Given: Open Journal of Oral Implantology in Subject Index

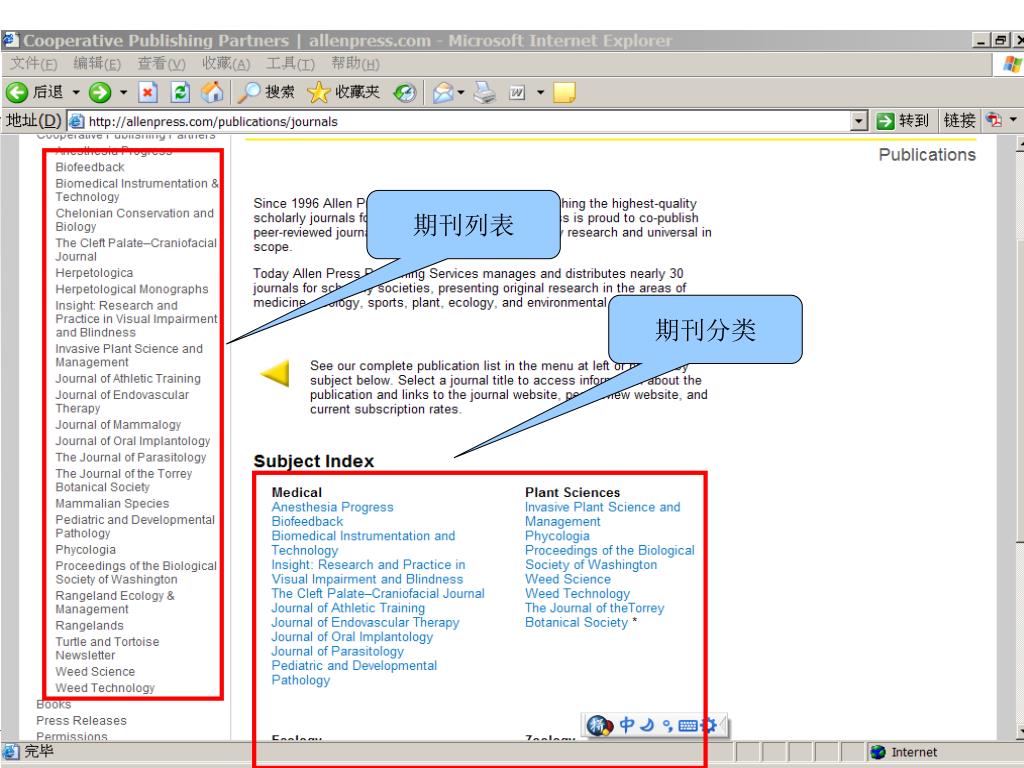Looking at the screenshot, I should (x=352, y=637).
